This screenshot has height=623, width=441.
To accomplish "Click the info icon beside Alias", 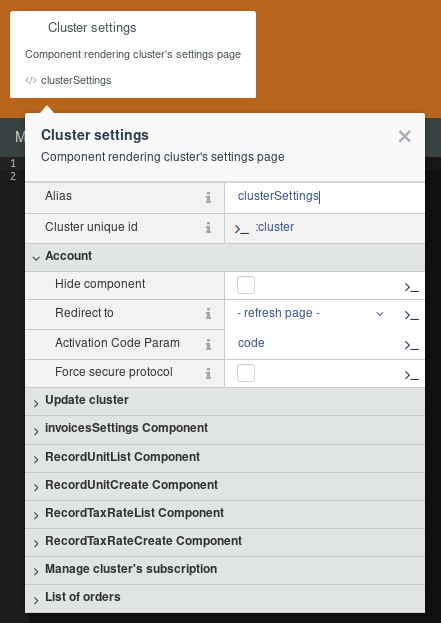I will (x=208, y=197).
